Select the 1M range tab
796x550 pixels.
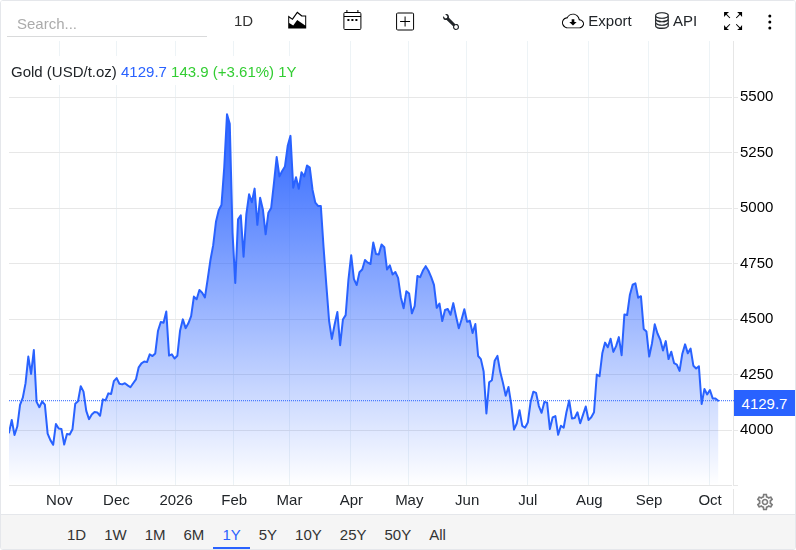155,535
